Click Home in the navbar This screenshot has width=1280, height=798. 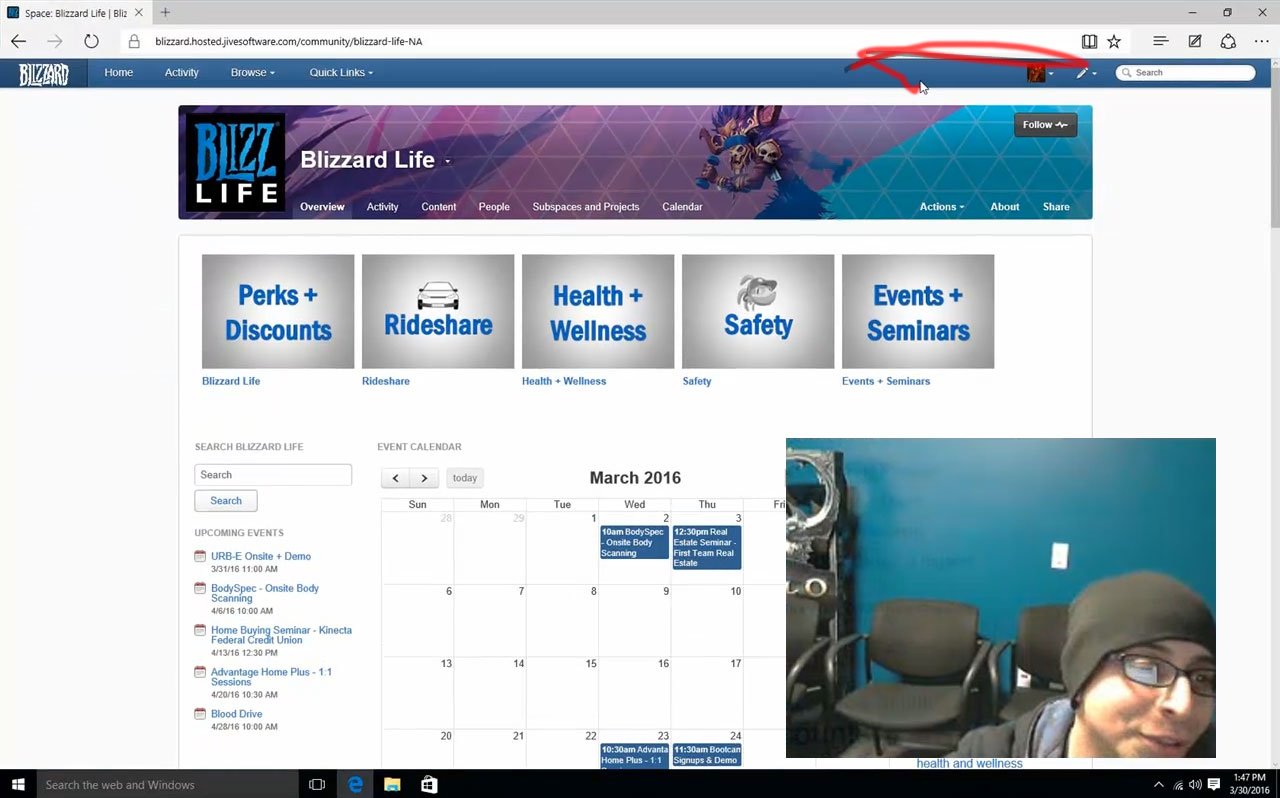point(118,73)
